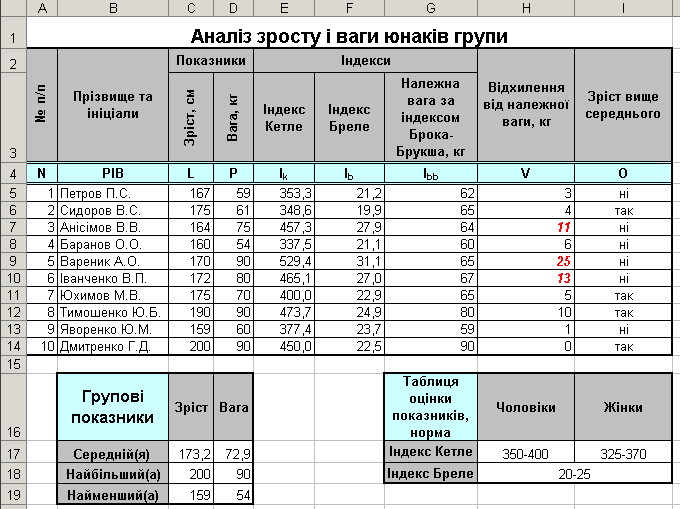680x509 pixels.
Task: Click the red deviation value 13
Action: point(526,278)
